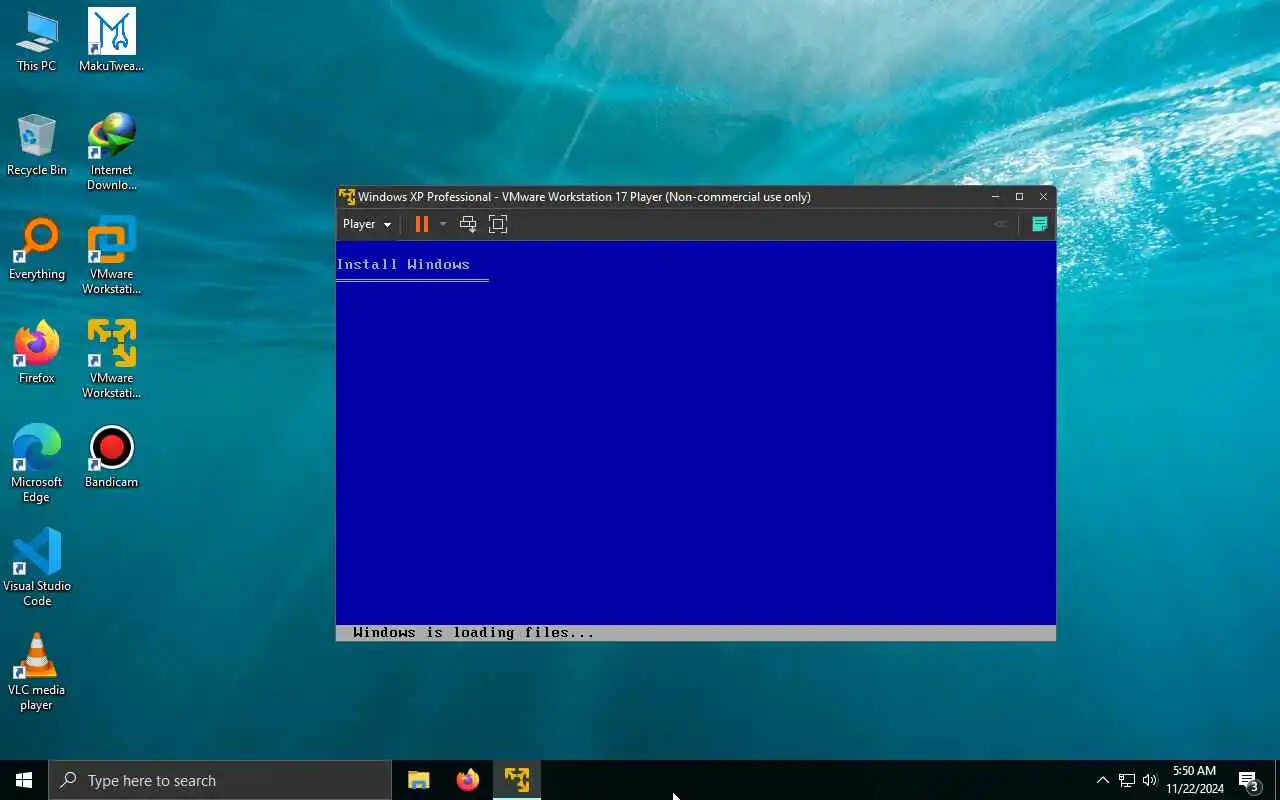Select the MakuTweaker desktop shortcut
1280x800 pixels.
[x=112, y=42]
